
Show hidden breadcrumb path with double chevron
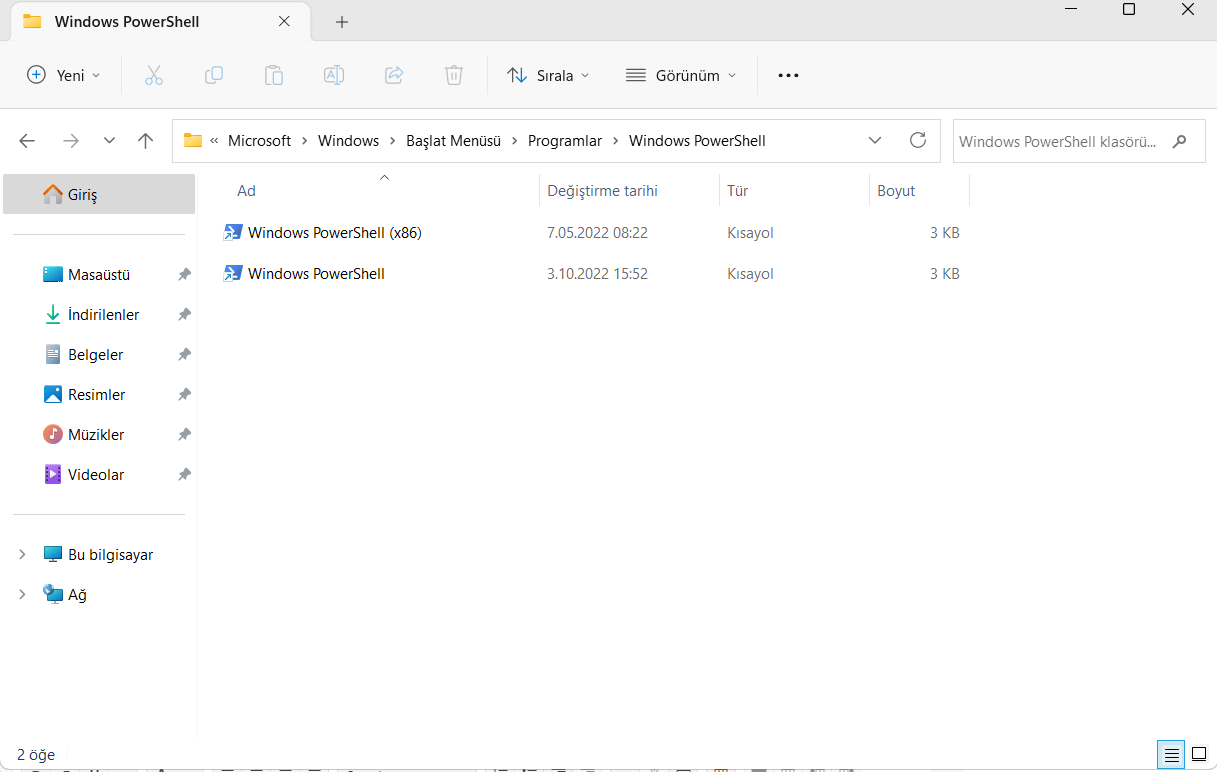(x=214, y=141)
